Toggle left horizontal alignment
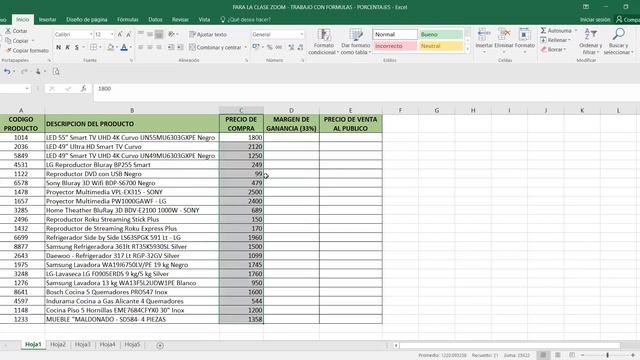The height and width of the screenshot is (360, 640). [141, 47]
